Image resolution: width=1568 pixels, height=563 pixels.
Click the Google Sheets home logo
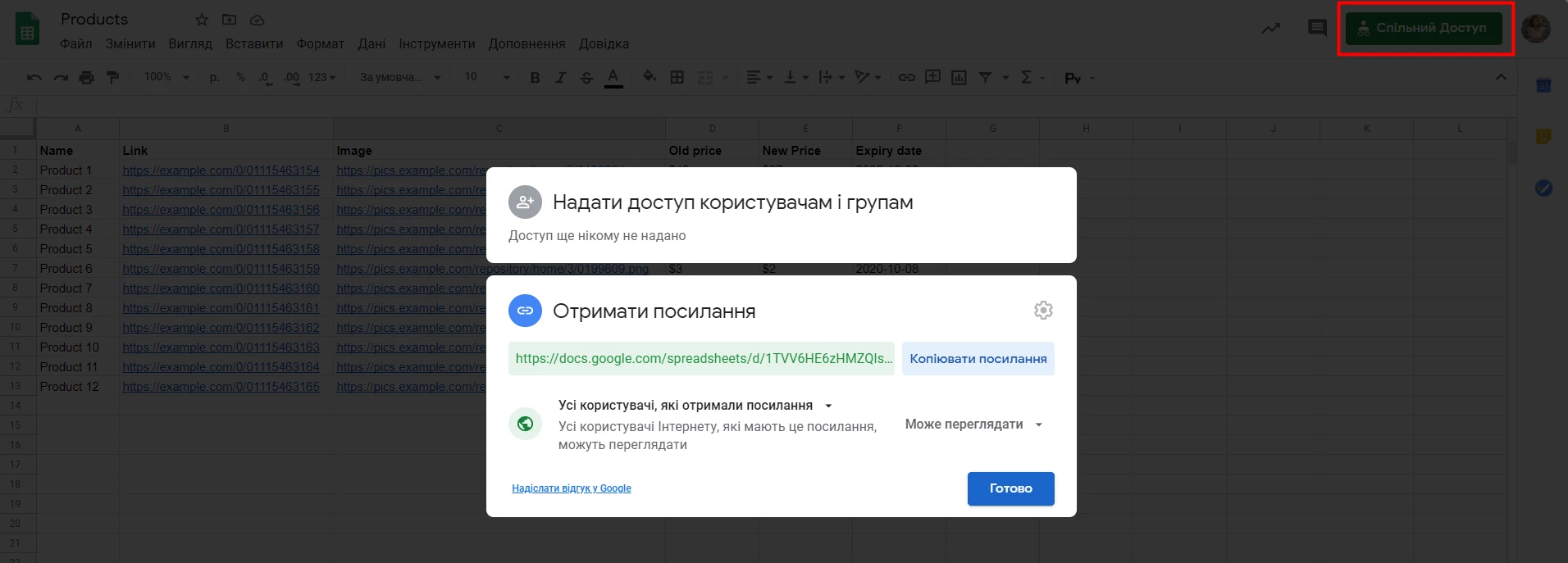click(27, 30)
